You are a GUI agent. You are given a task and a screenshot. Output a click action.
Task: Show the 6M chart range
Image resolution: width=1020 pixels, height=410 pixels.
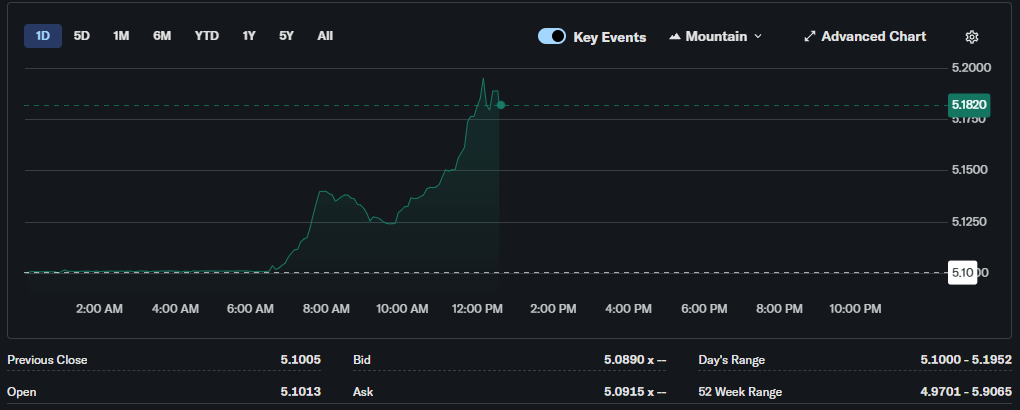point(162,36)
